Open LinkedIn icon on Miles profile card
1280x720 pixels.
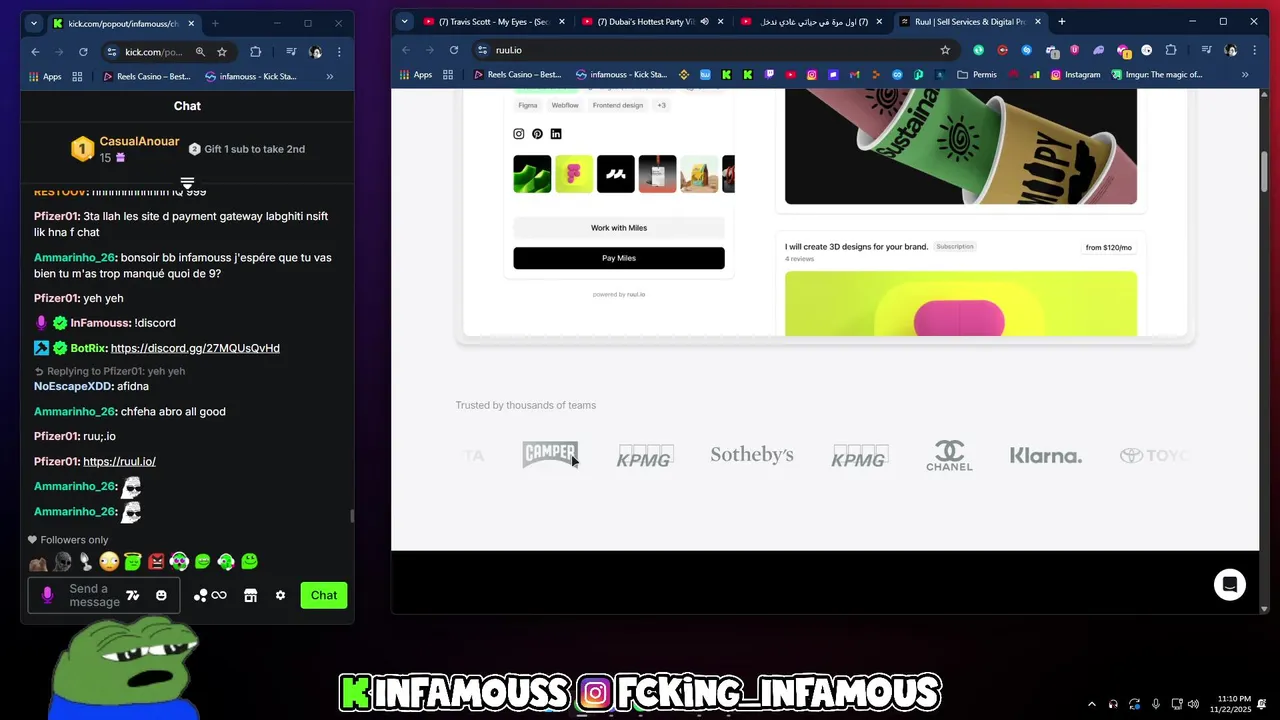(556, 134)
